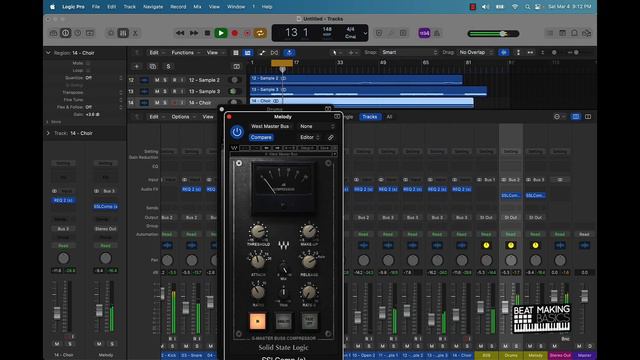
Task: Open the Snap mode Smart dropdown
Action: [409, 52]
